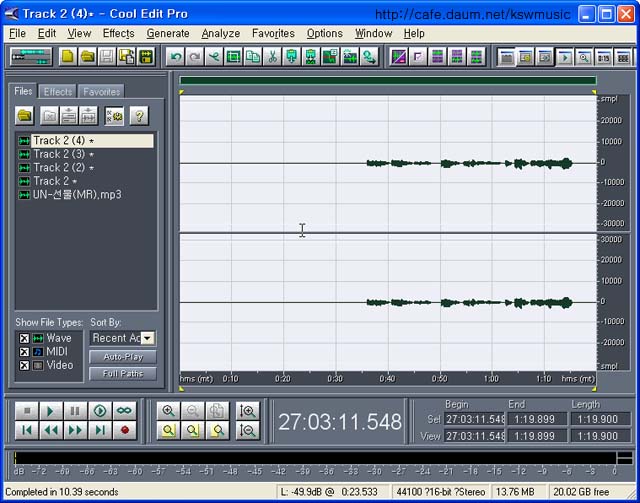Click the Full Paths button

coord(123,374)
